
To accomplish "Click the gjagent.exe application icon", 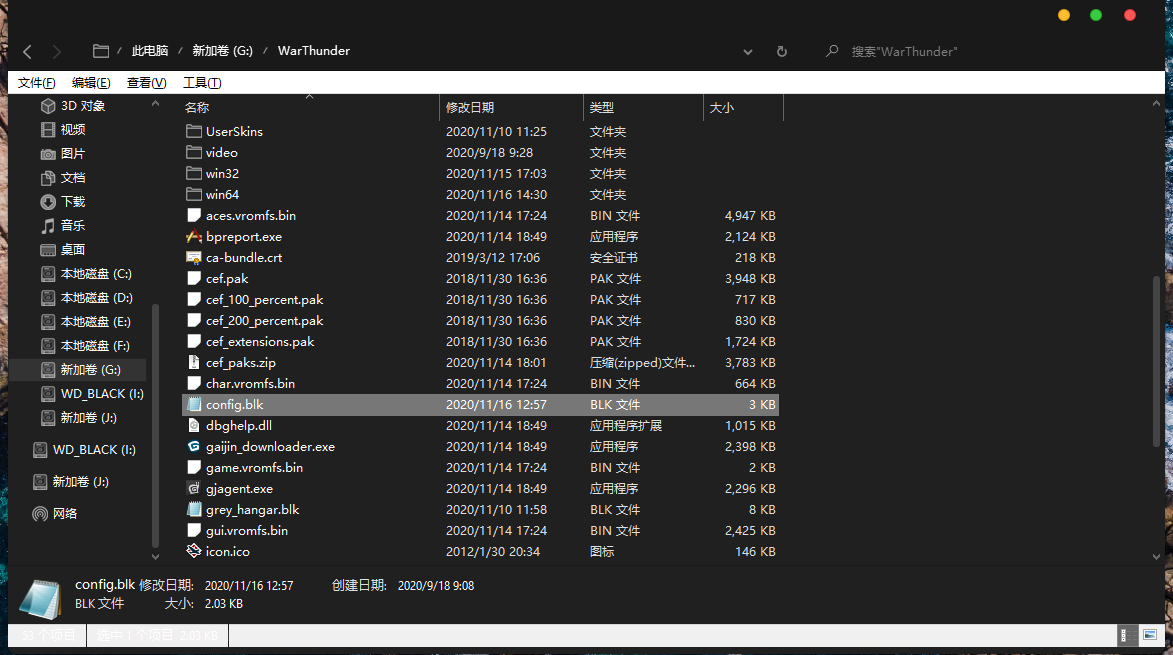I will (x=194, y=488).
